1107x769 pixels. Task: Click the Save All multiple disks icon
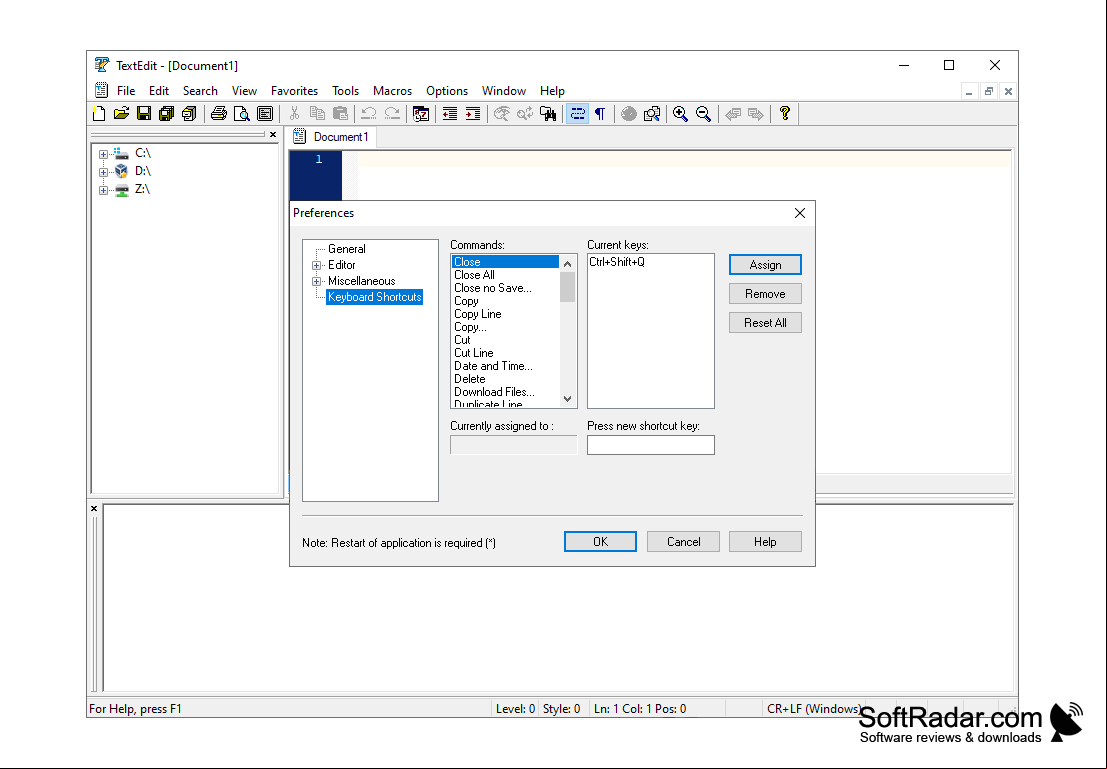coord(167,114)
